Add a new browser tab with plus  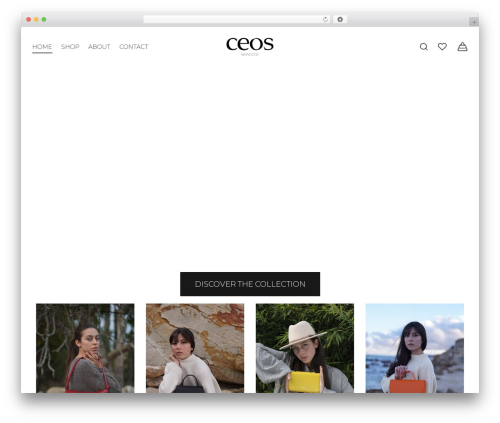coord(474,22)
